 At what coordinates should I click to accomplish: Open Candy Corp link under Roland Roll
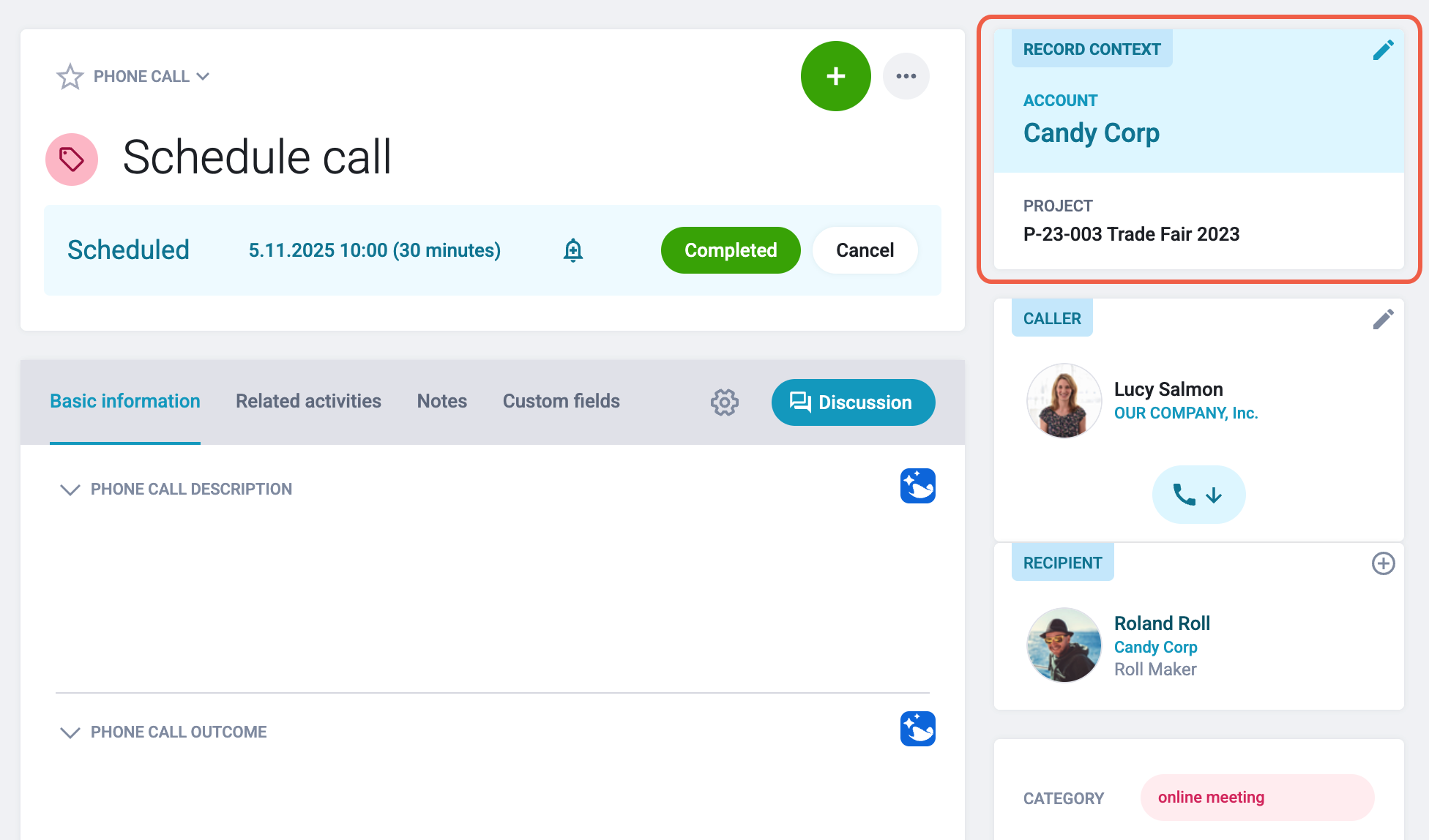point(1155,648)
